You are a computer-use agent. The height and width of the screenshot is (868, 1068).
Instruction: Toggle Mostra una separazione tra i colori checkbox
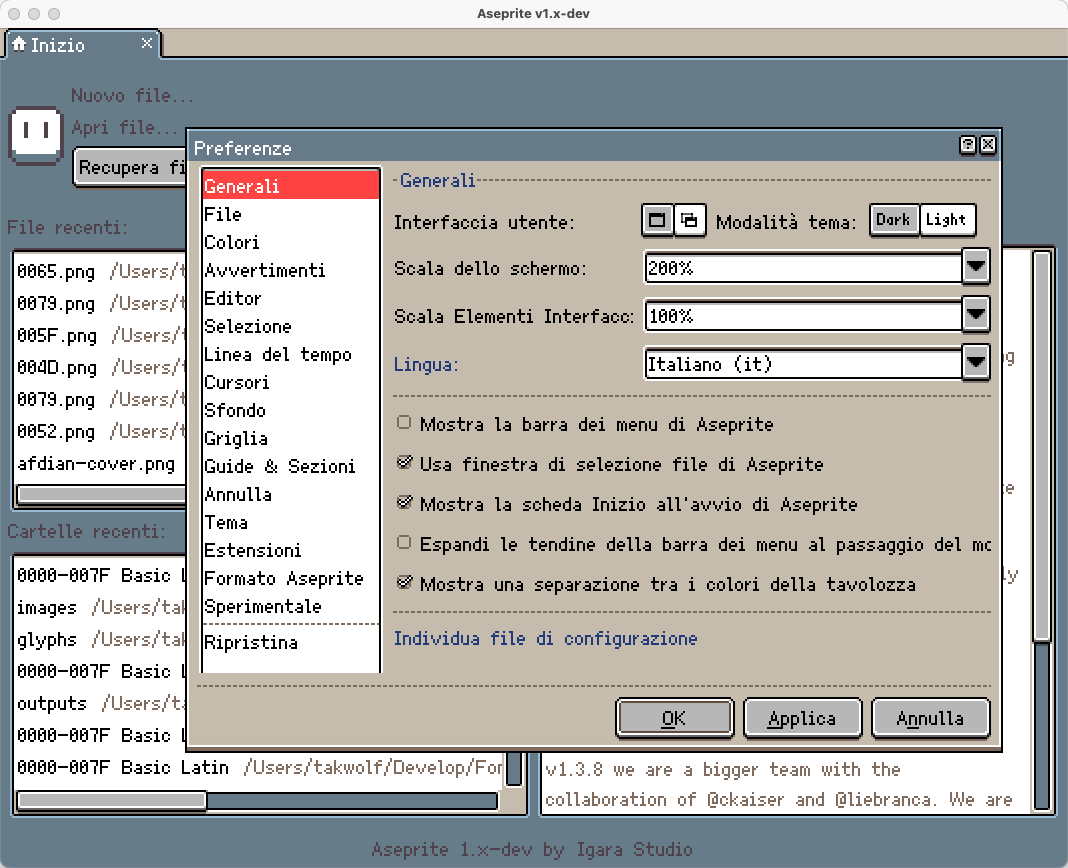click(x=404, y=583)
